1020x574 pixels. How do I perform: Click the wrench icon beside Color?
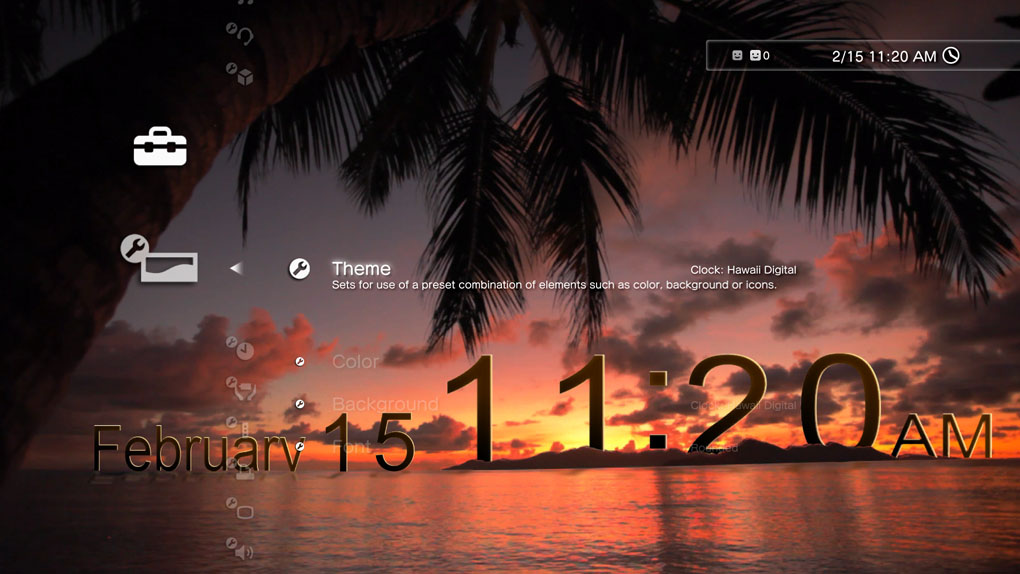pyautogui.click(x=300, y=361)
